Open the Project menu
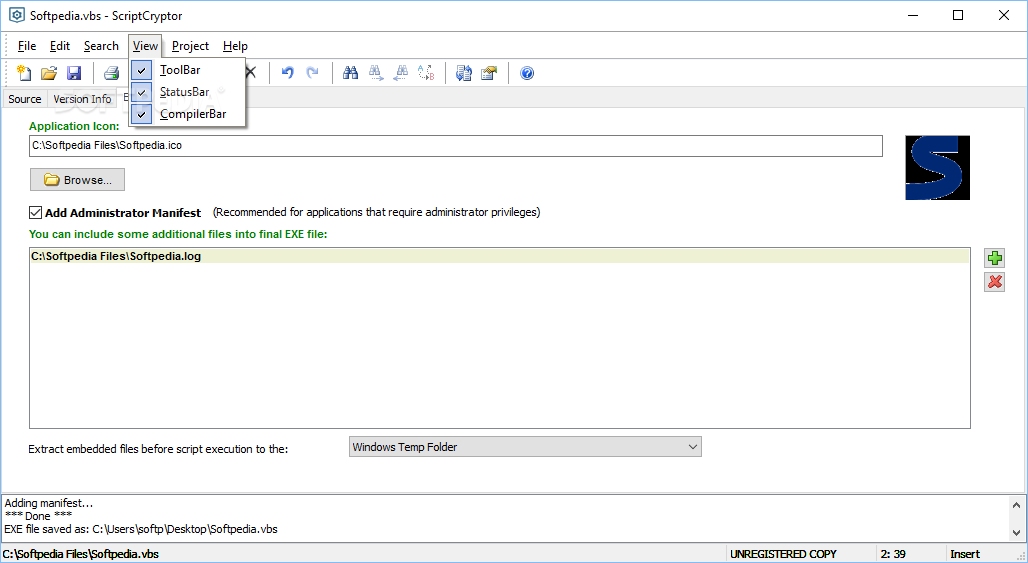Screen dimensions: 1028x563 190,46
